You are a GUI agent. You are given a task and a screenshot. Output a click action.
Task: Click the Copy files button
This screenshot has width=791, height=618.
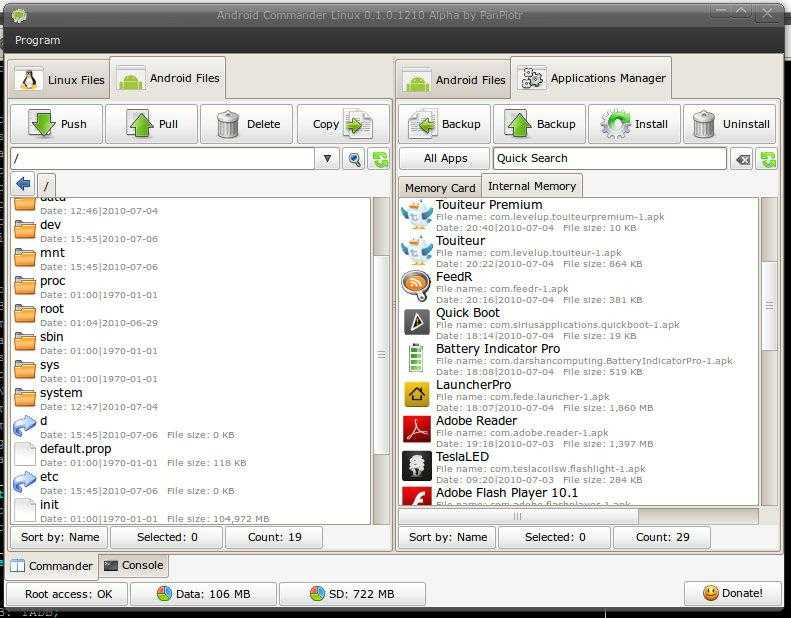pos(343,124)
